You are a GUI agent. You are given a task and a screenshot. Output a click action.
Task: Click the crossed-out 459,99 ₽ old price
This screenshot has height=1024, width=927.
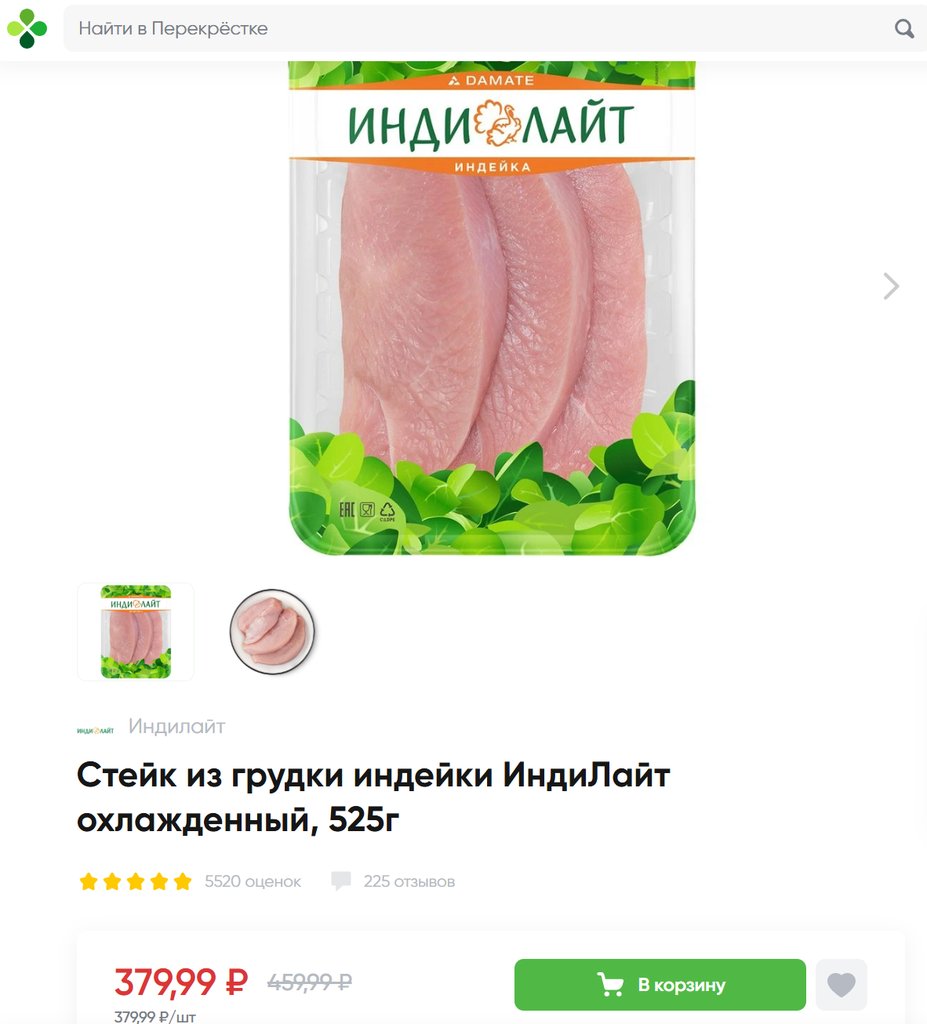[x=310, y=982]
